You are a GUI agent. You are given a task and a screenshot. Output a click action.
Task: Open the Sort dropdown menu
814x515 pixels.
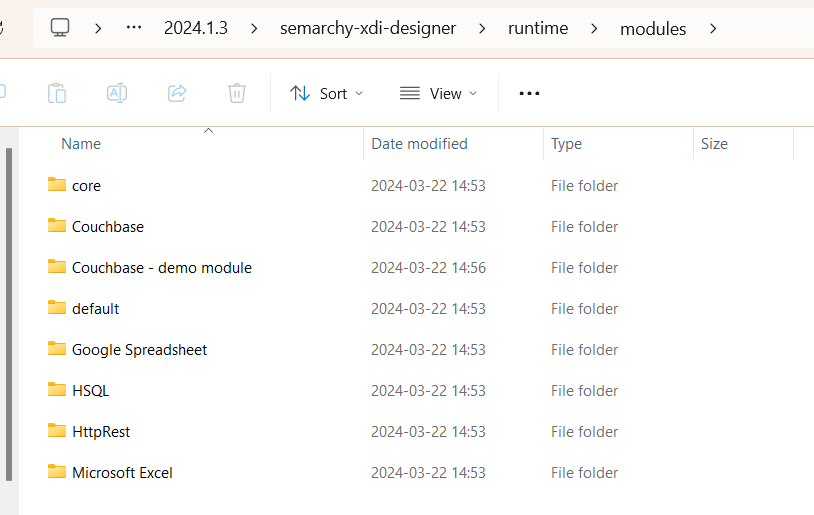(x=326, y=93)
